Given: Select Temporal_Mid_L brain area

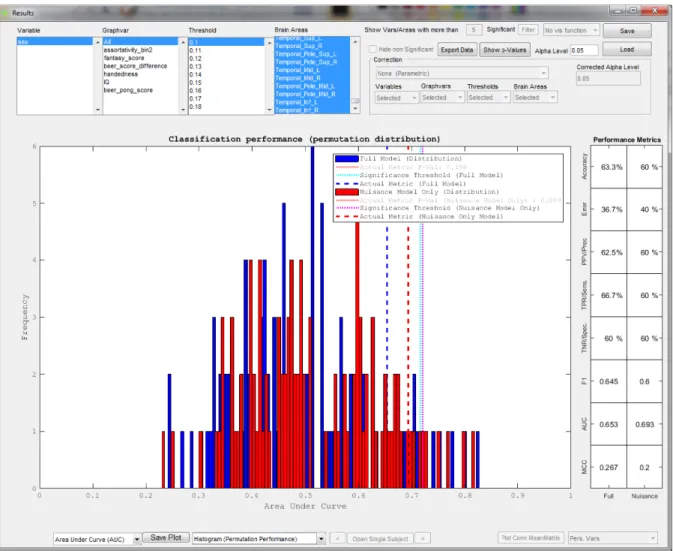Looking at the screenshot, I should point(312,70).
